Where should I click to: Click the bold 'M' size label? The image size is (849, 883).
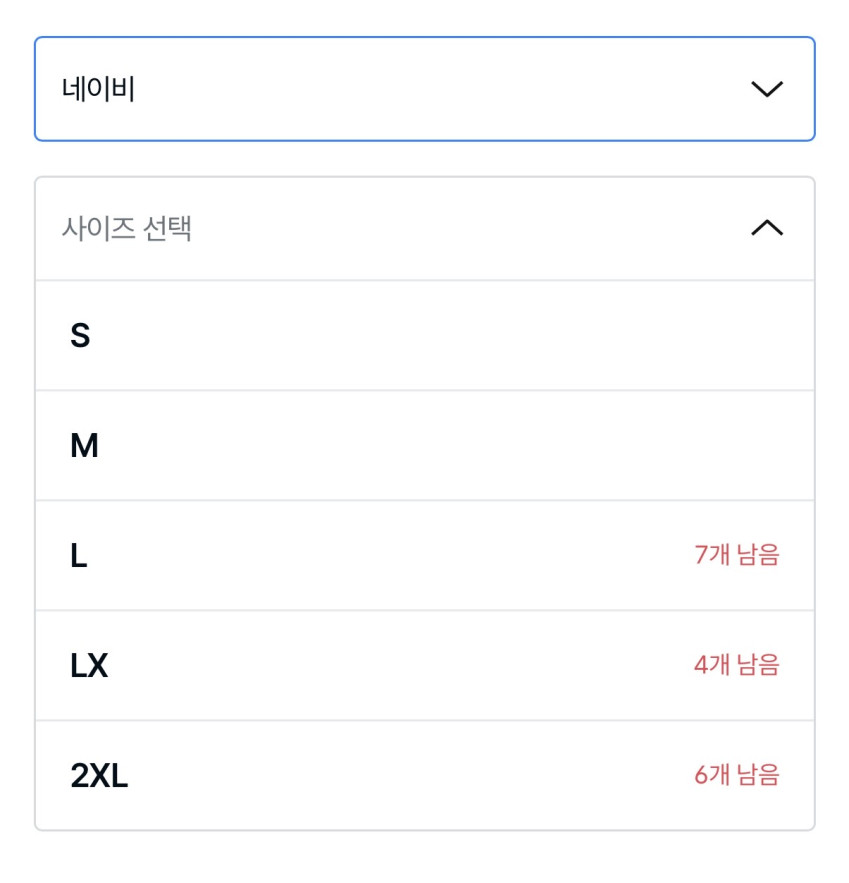click(84, 447)
